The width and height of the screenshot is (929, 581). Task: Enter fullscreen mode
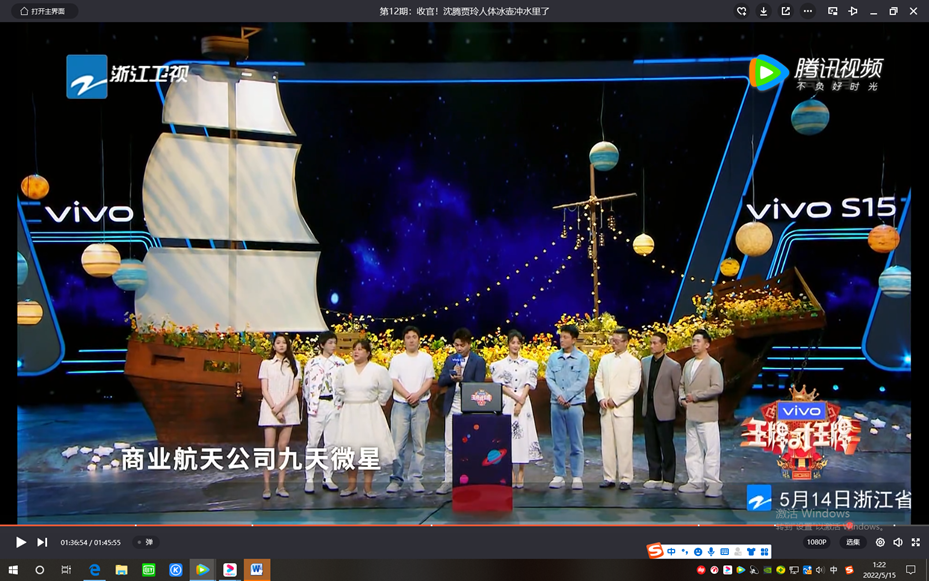(916, 542)
